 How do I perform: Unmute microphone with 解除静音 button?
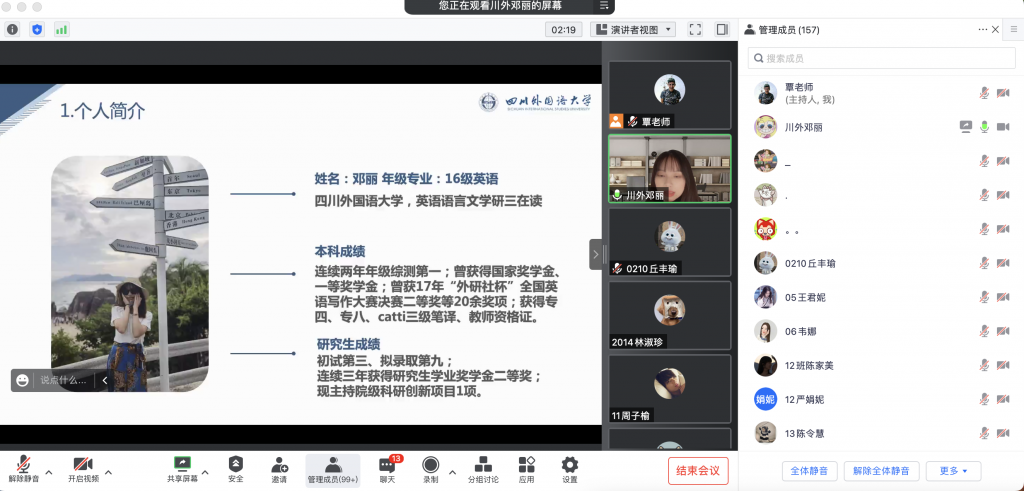(22, 469)
